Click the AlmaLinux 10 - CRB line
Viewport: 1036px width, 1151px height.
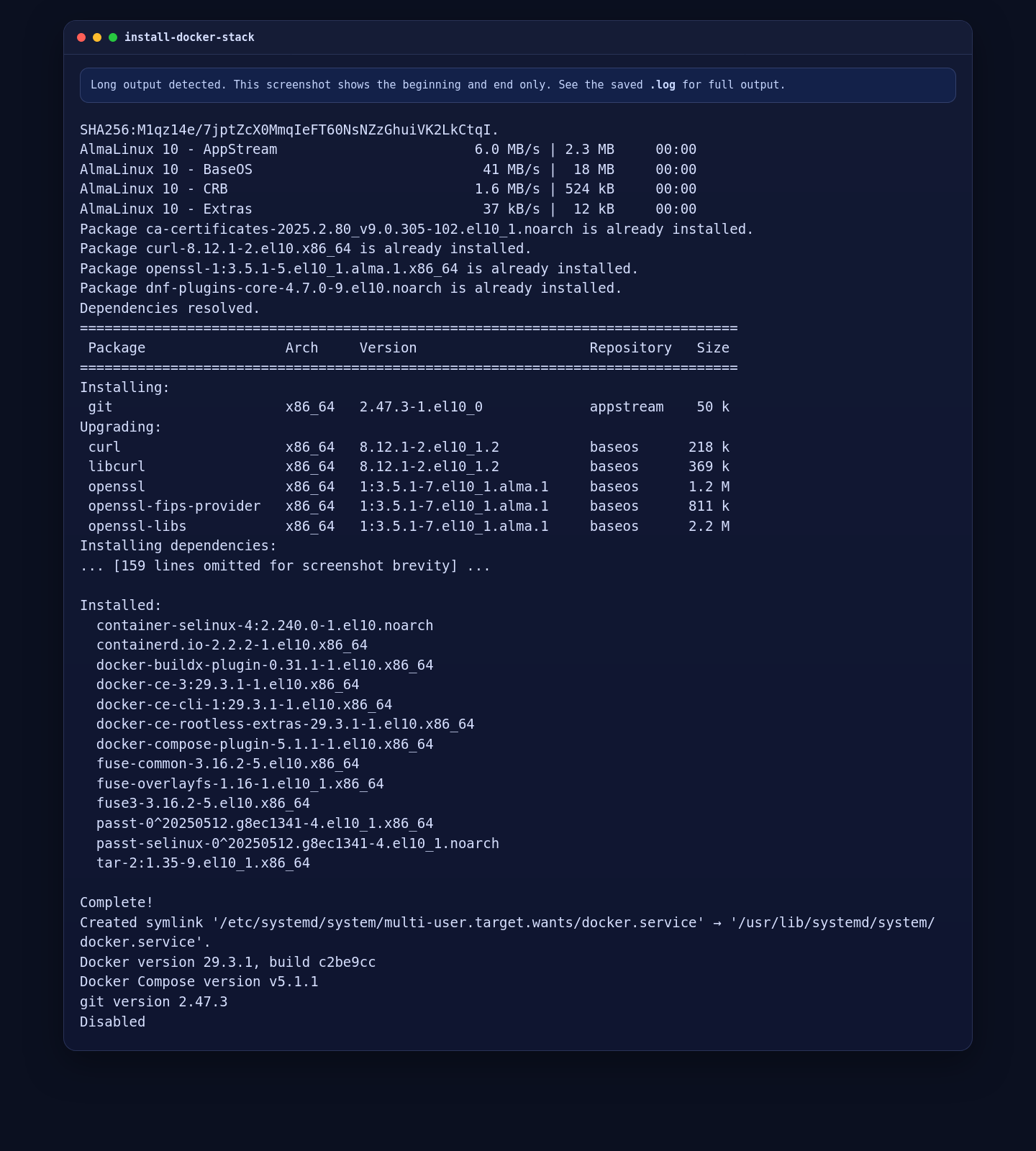pos(388,189)
